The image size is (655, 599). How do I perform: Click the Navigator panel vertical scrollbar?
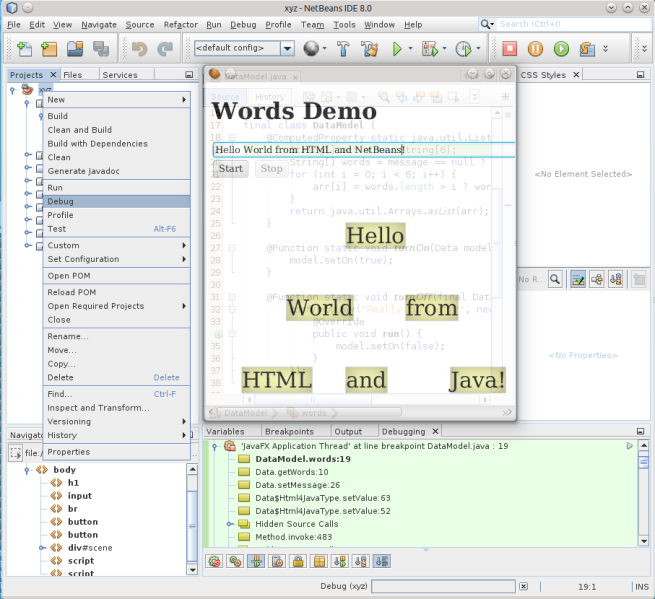pos(192,520)
